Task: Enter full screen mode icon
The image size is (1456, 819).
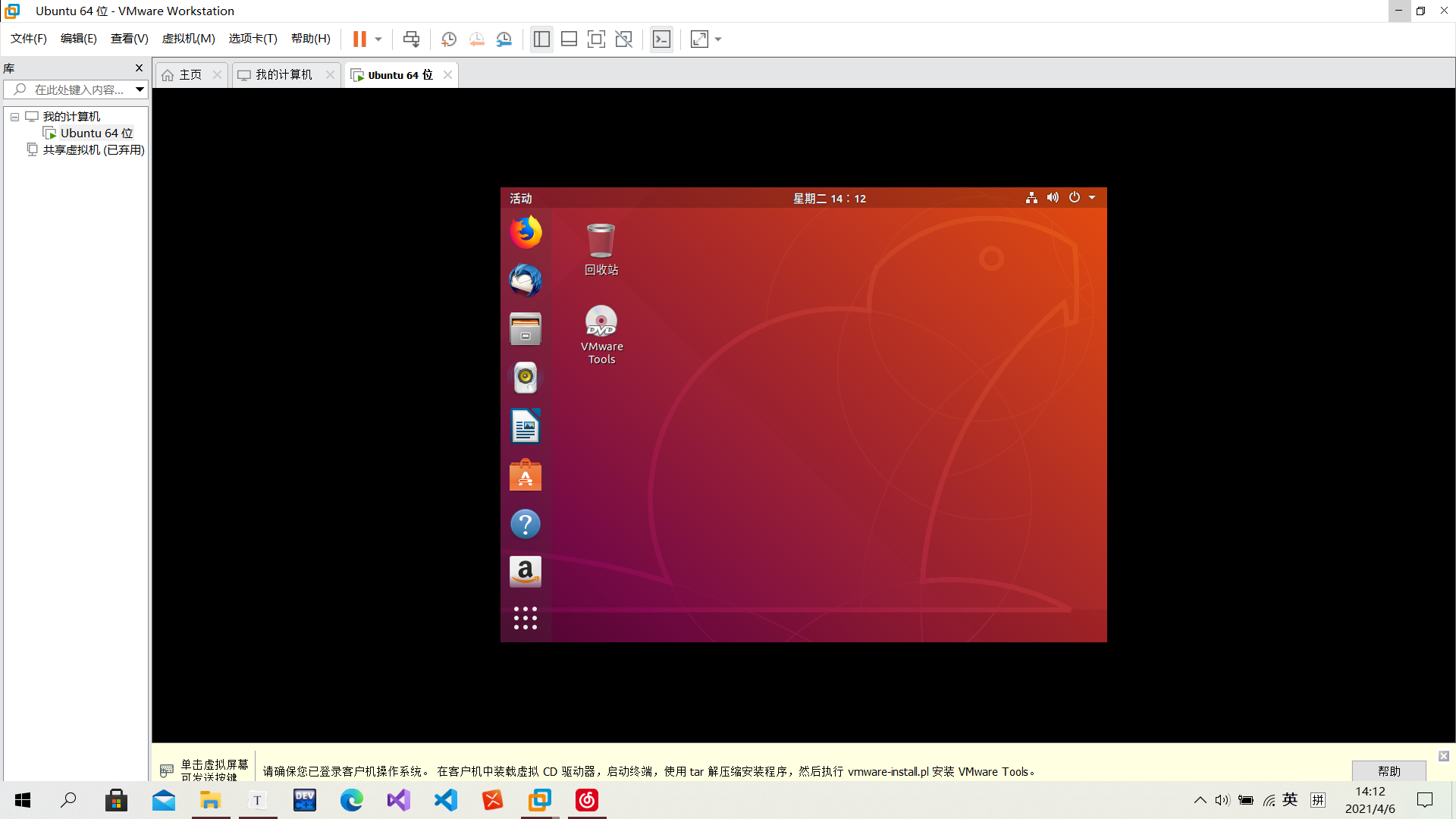Action: (x=596, y=39)
